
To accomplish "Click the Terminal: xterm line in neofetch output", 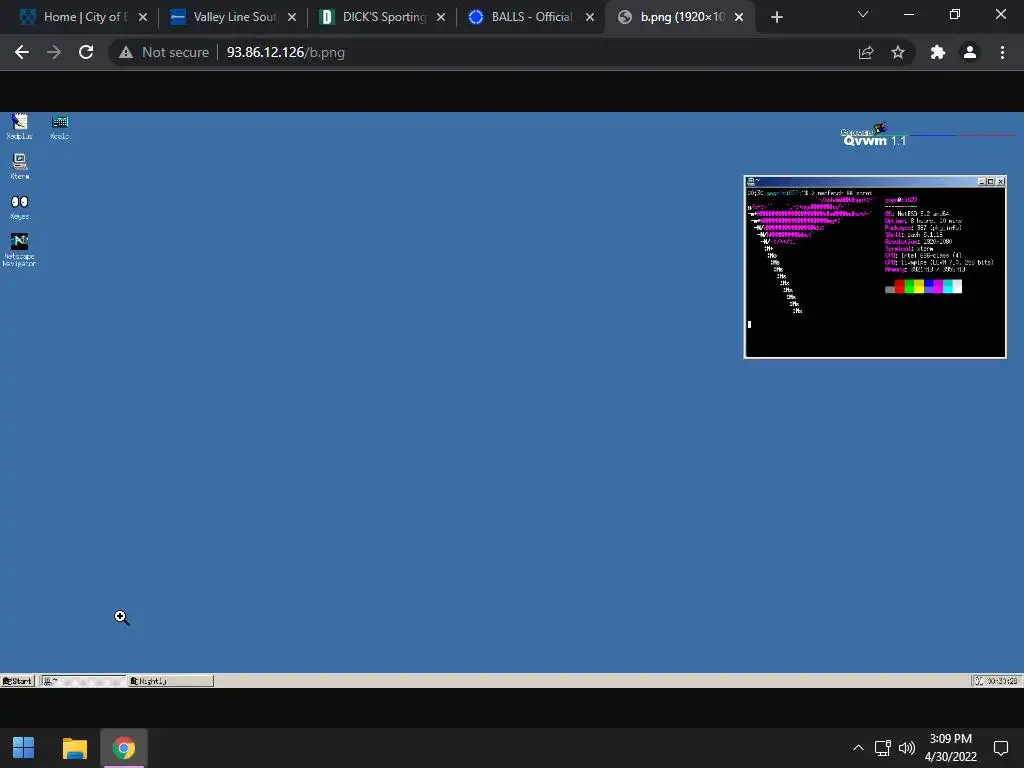I will [909, 249].
